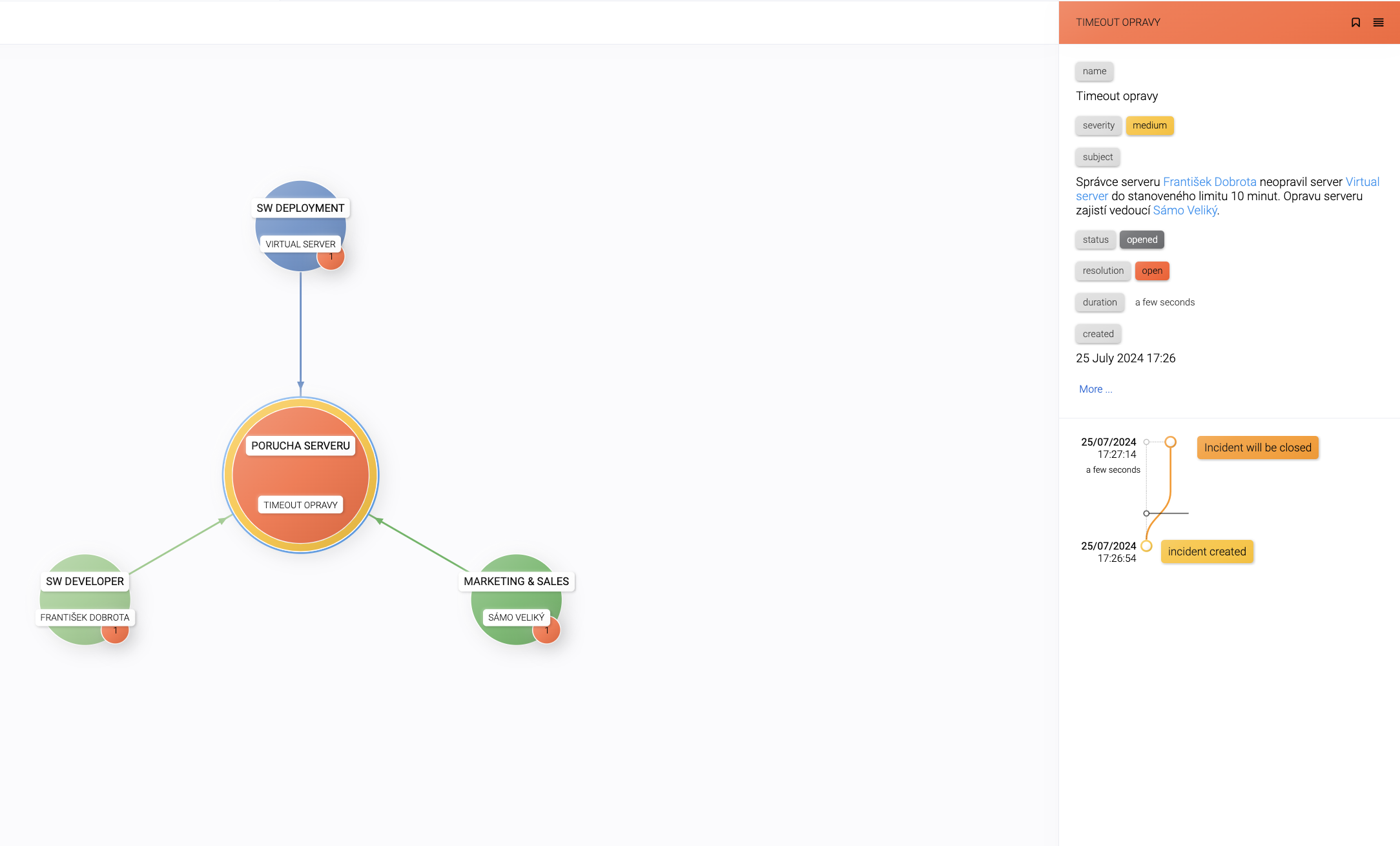
Task: Click the open resolution tag
Action: 1151,271
